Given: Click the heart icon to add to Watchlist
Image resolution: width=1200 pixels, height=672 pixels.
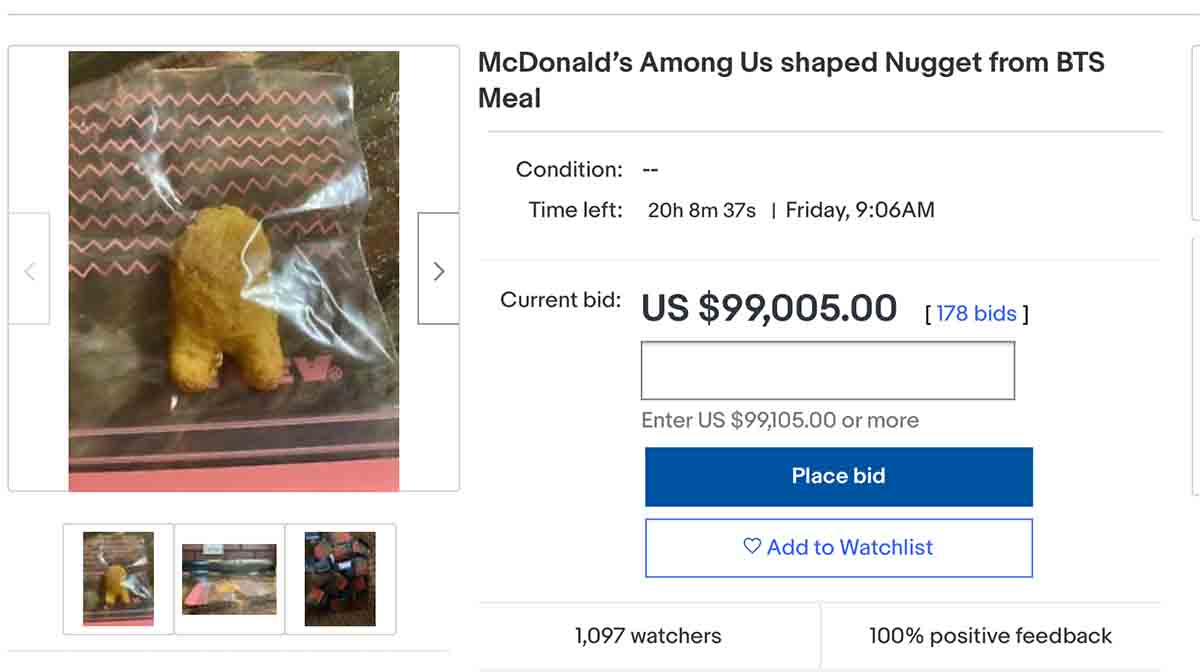Looking at the screenshot, I should 752,546.
